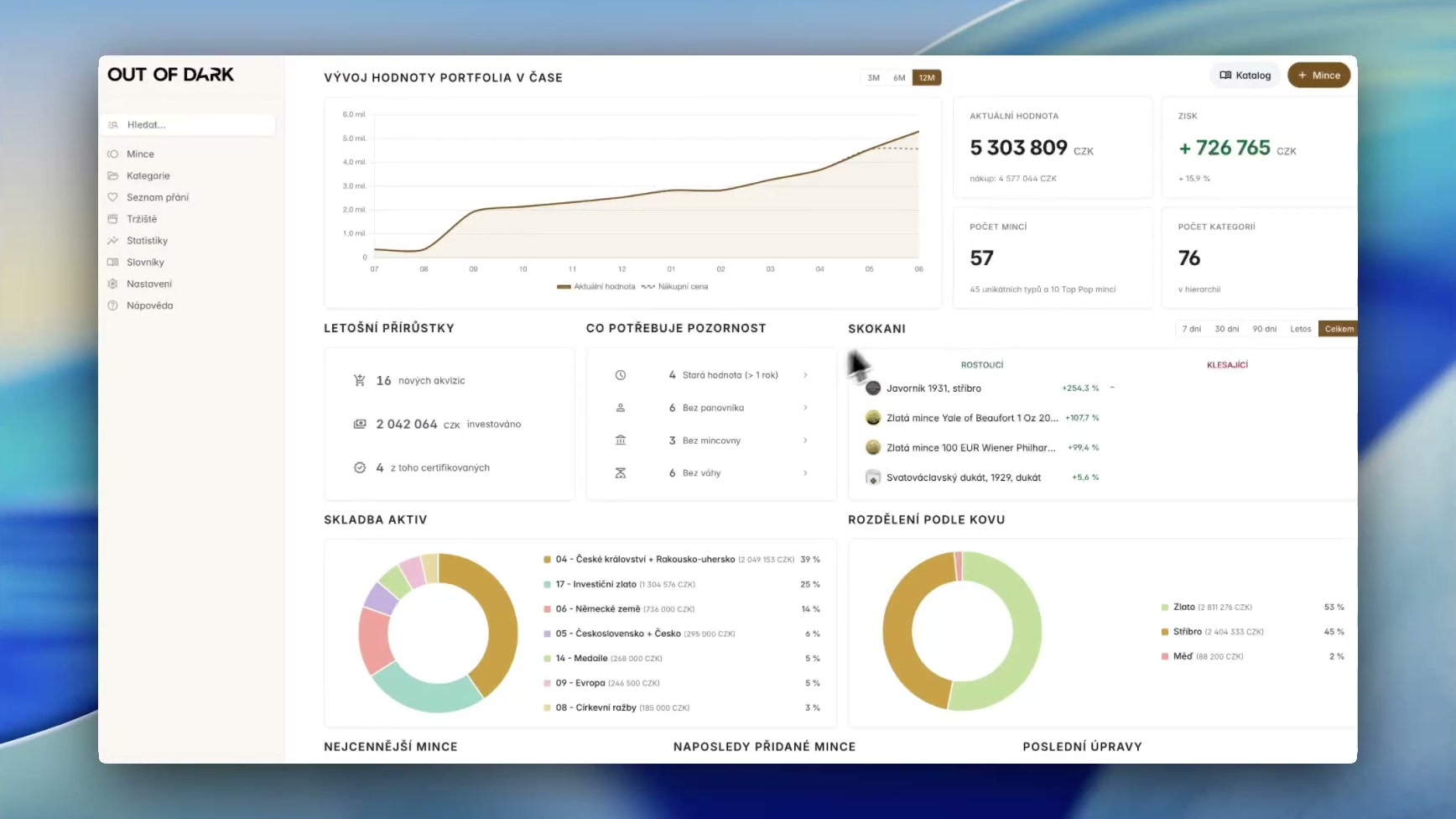Expand the Bez váhy row chevron

(x=805, y=473)
